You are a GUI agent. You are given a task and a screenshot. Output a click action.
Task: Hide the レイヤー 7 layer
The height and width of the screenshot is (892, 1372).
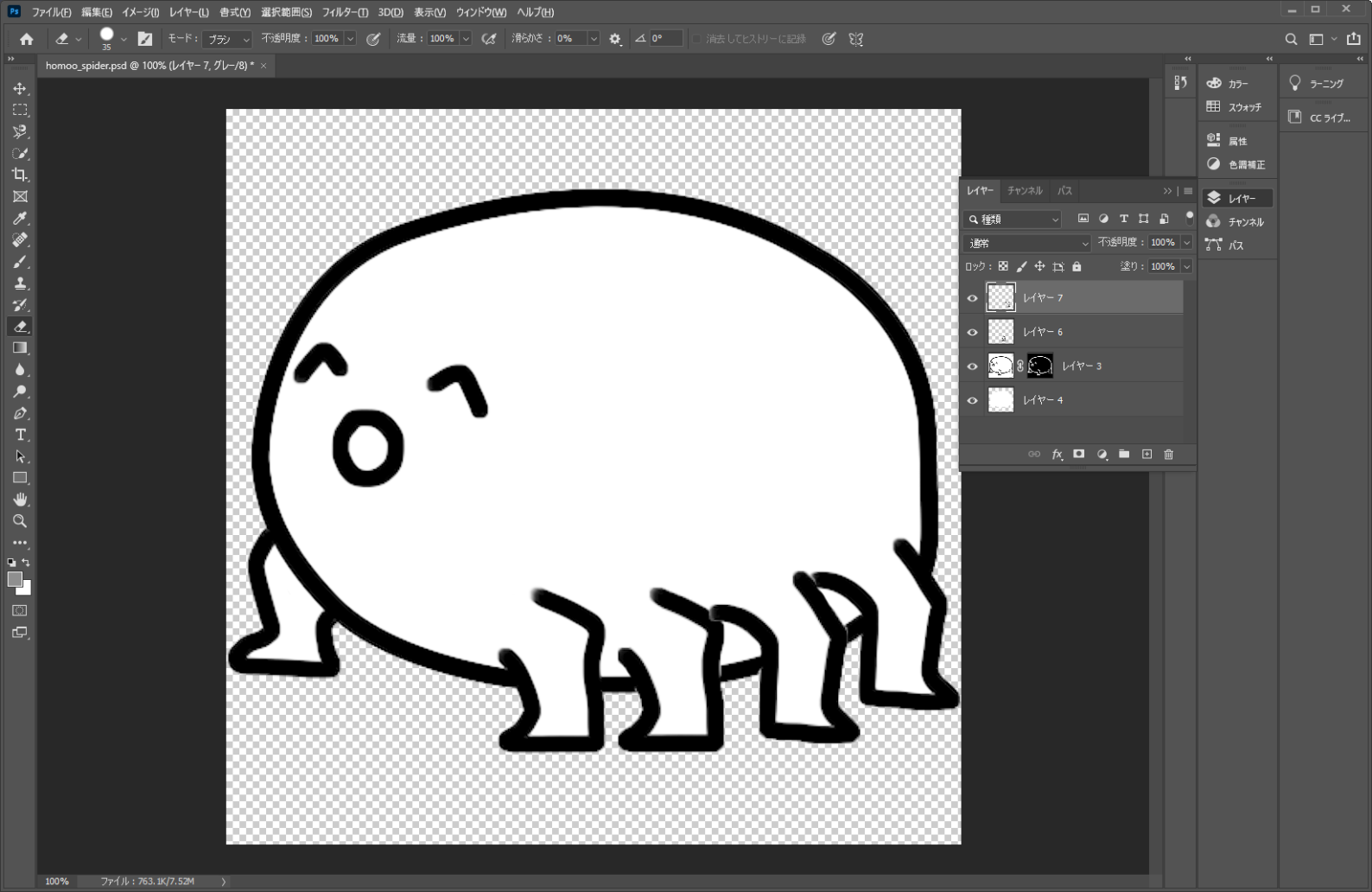pyautogui.click(x=972, y=298)
